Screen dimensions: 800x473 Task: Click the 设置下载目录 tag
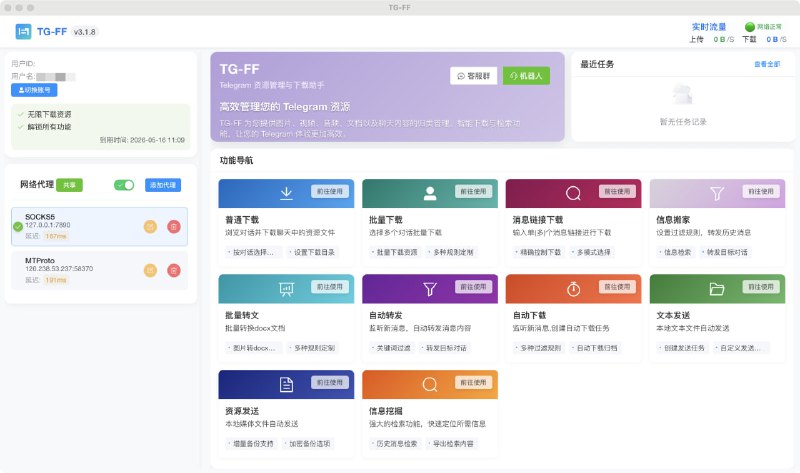click(x=312, y=252)
